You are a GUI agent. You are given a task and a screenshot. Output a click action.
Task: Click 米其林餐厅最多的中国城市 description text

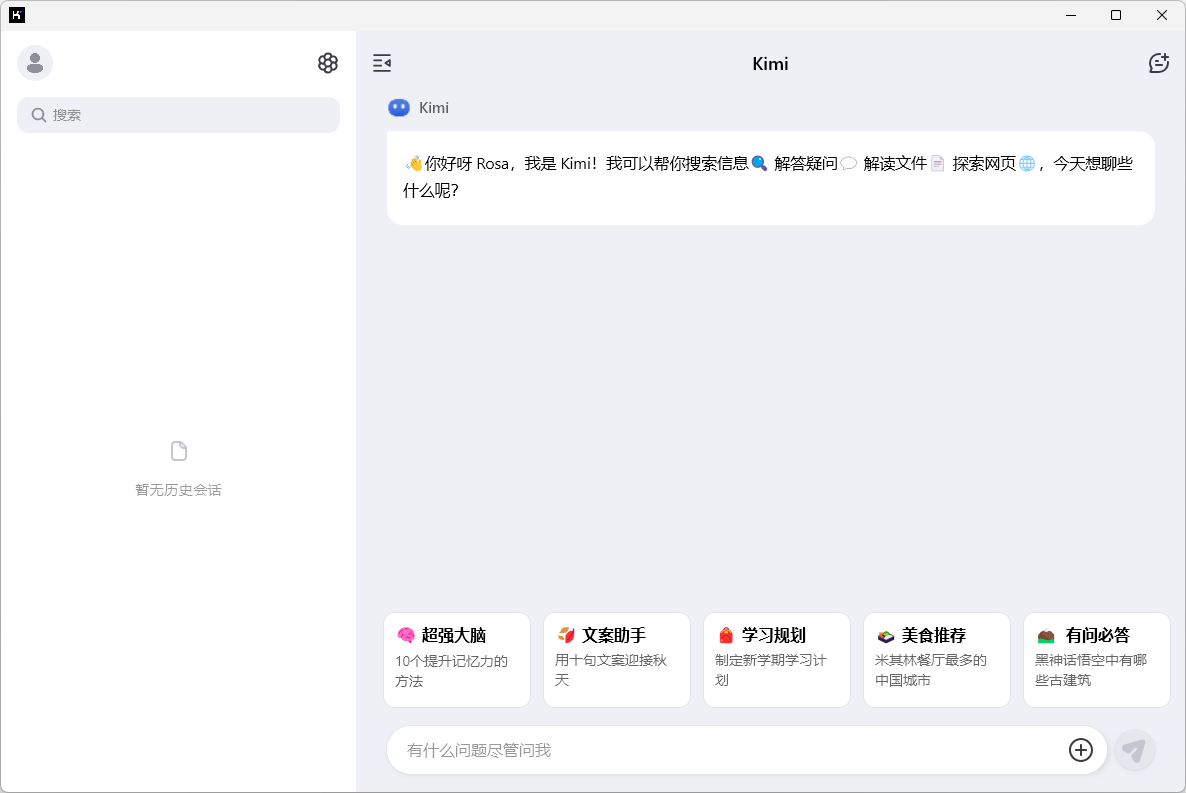click(x=930, y=670)
